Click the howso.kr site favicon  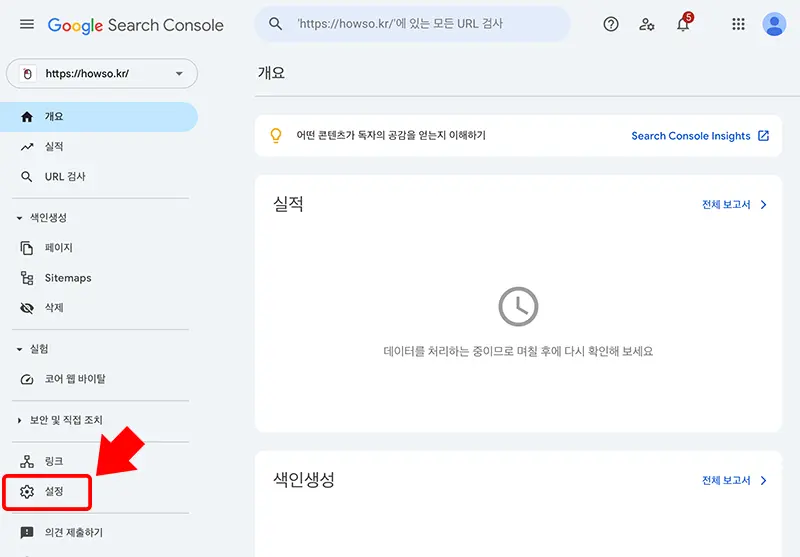28,73
